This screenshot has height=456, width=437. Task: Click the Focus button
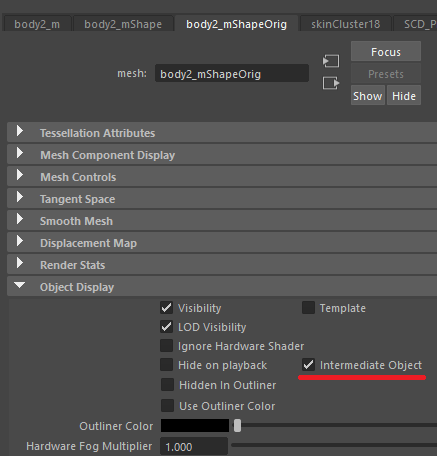tap(386, 52)
